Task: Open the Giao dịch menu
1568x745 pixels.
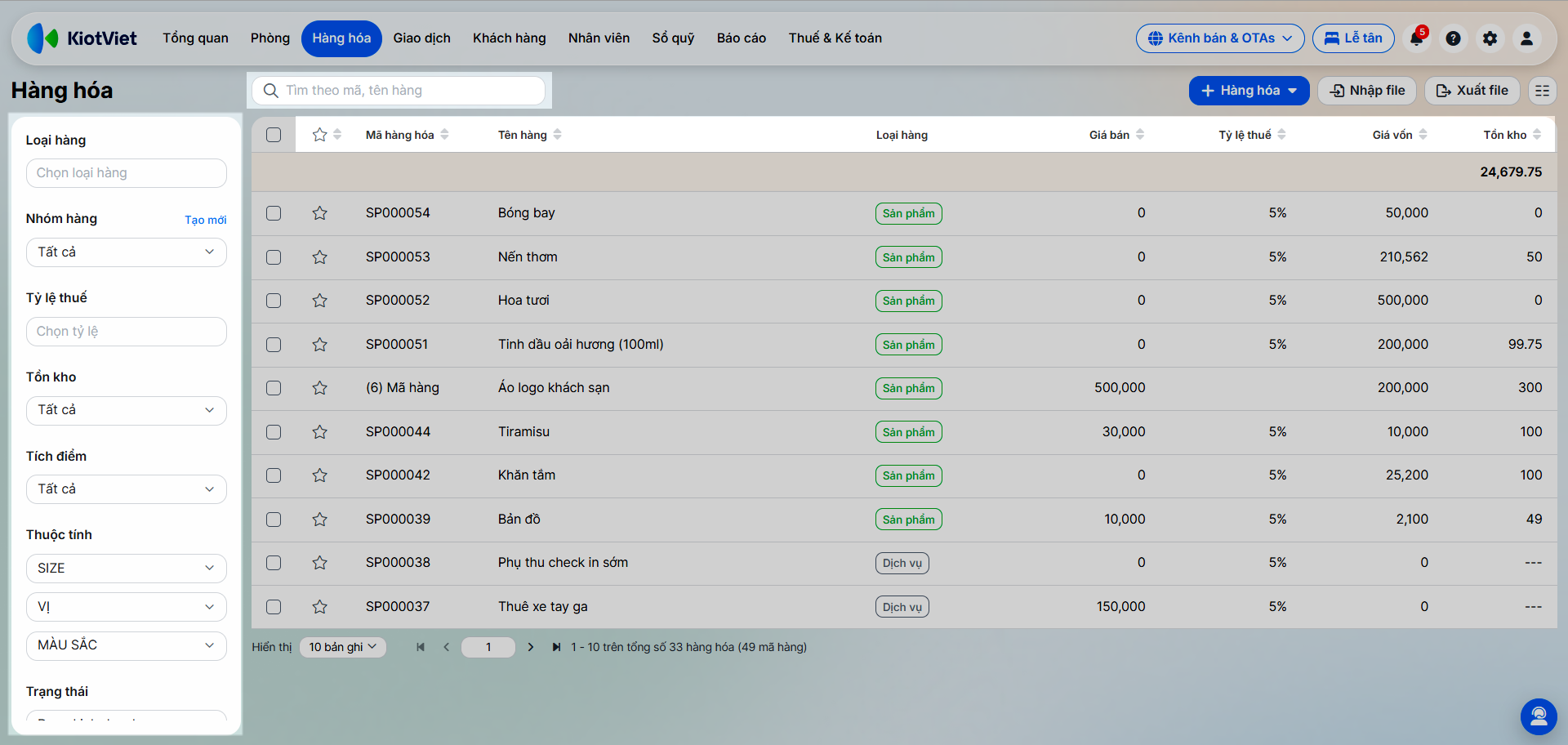Action: click(x=422, y=38)
